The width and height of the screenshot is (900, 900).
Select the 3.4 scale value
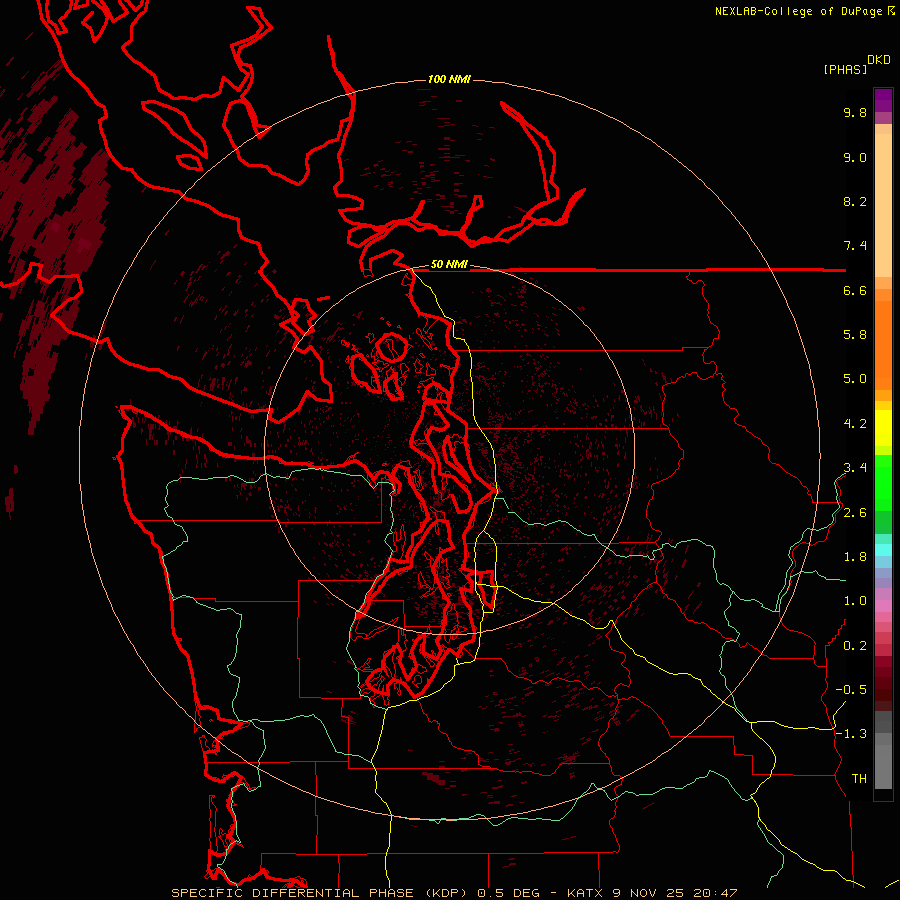coord(855,468)
